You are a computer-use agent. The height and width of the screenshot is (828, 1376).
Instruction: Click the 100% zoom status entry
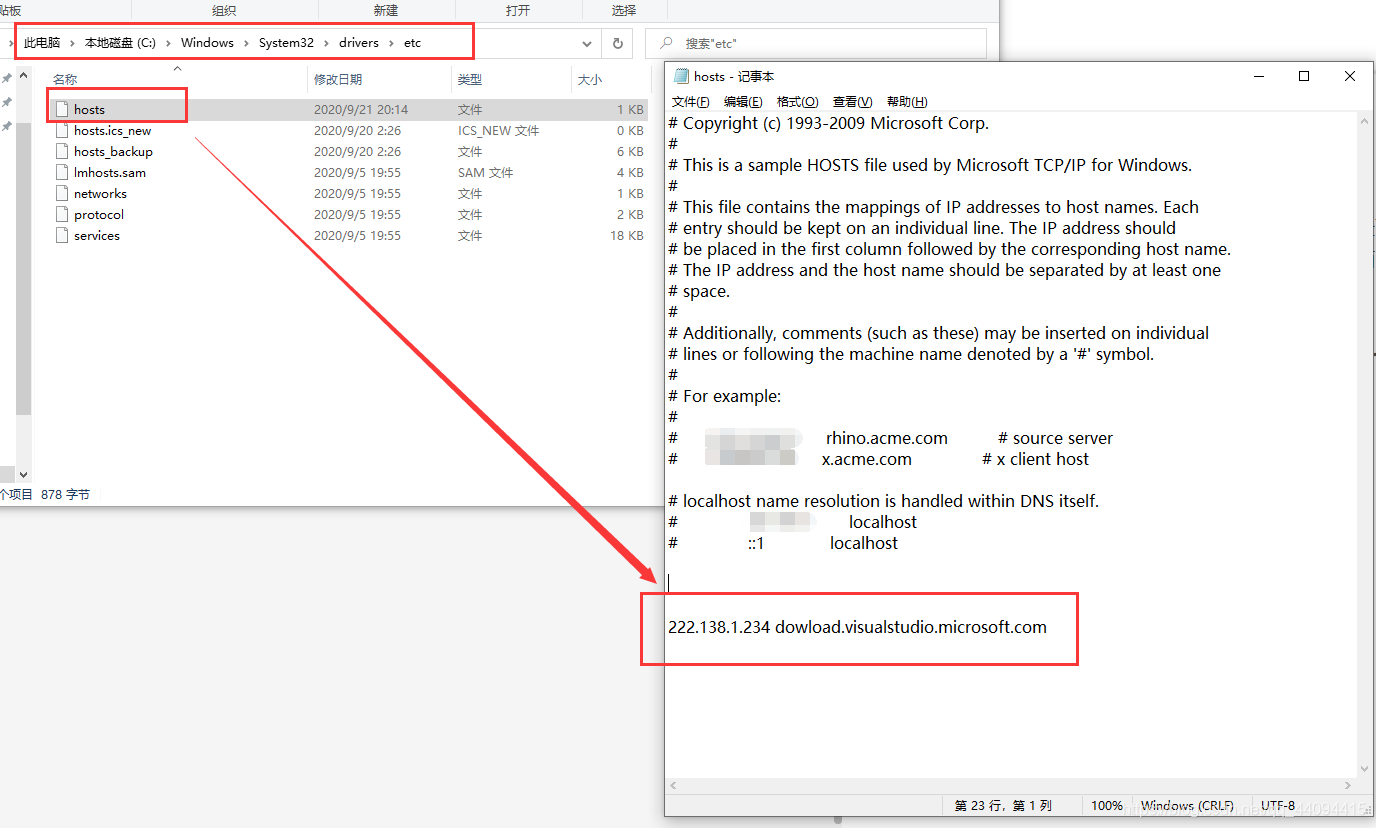point(1106,805)
